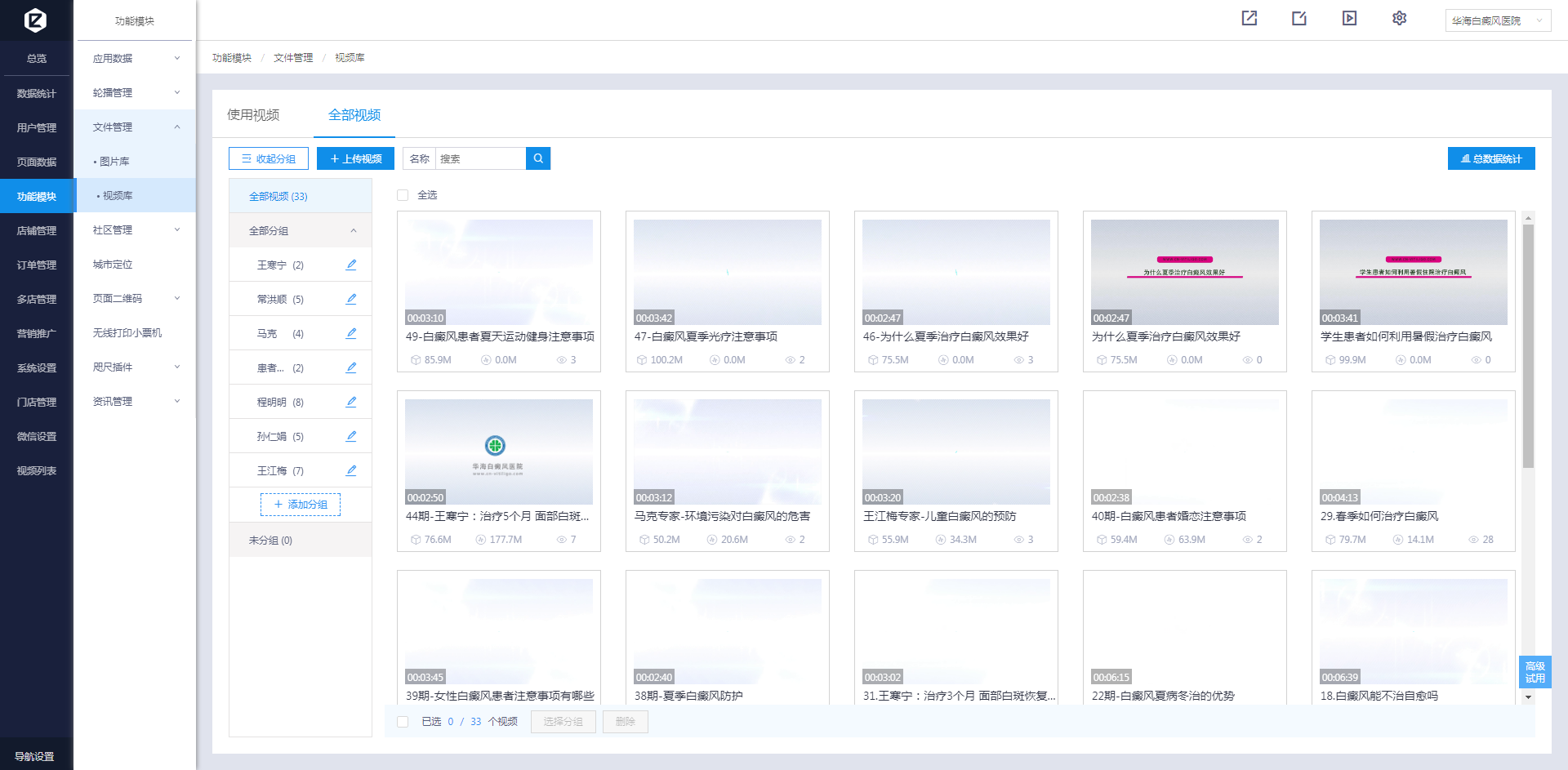Edit the 王寒宁 group with pencil icon
This screenshot has width=1568, height=770.
351,265
